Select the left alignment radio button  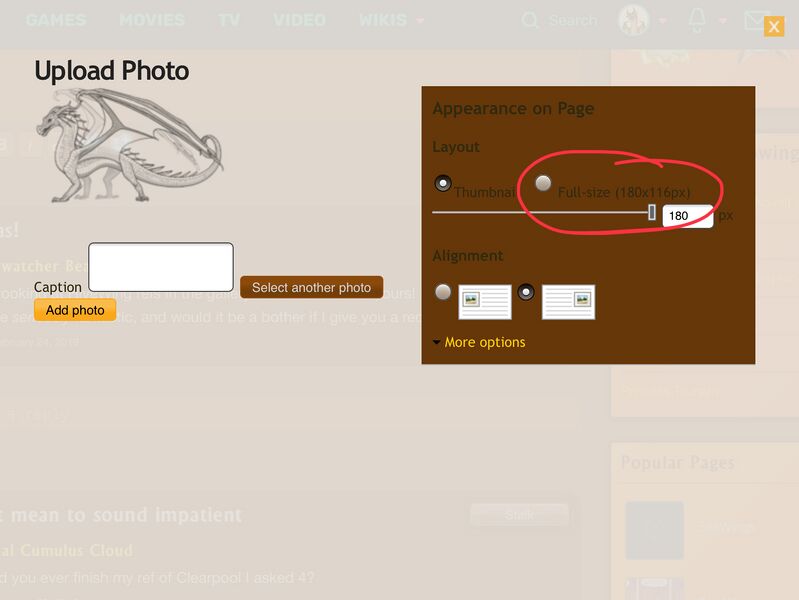443,292
